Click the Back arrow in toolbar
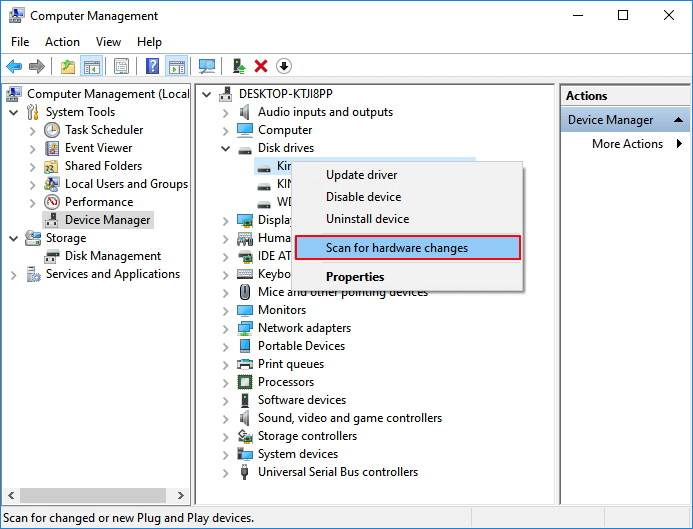The width and height of the screenshot is (693, 529). pos(14,66)
